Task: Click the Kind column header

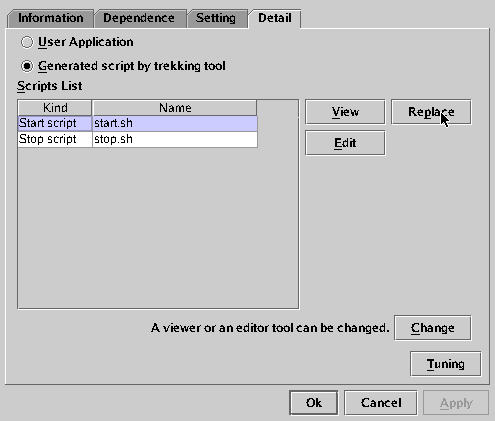Action: click(x=55, y=108)
